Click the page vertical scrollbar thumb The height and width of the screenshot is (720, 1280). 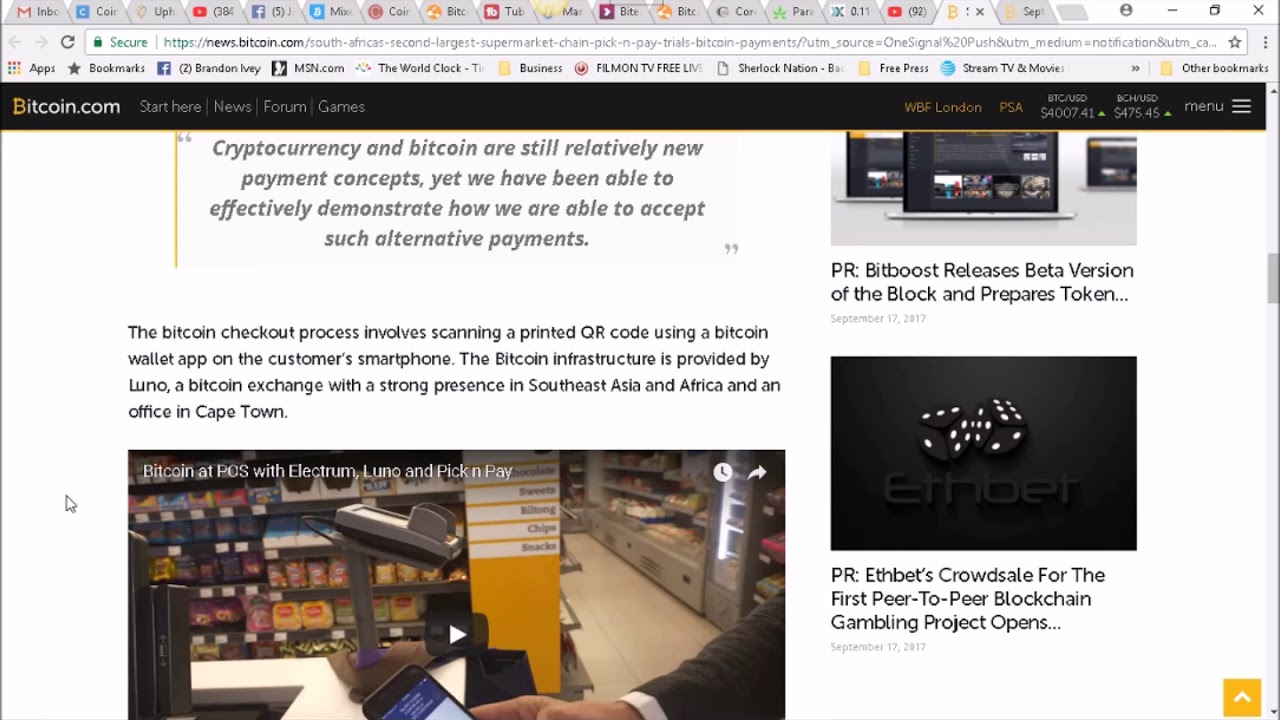coord(1273,278)
